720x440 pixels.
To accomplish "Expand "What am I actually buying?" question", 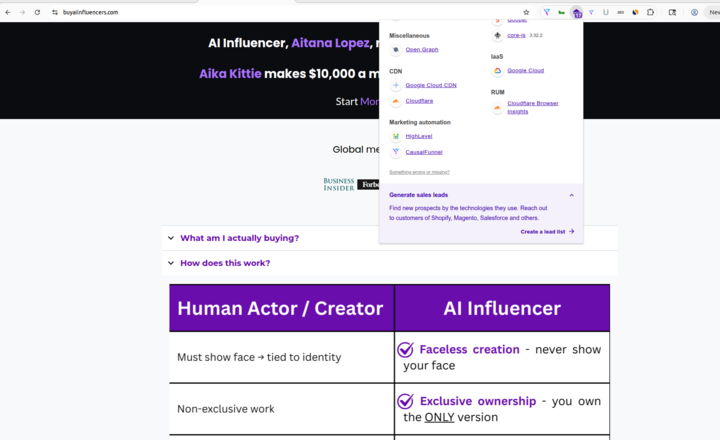I will [x=239, y=238].
